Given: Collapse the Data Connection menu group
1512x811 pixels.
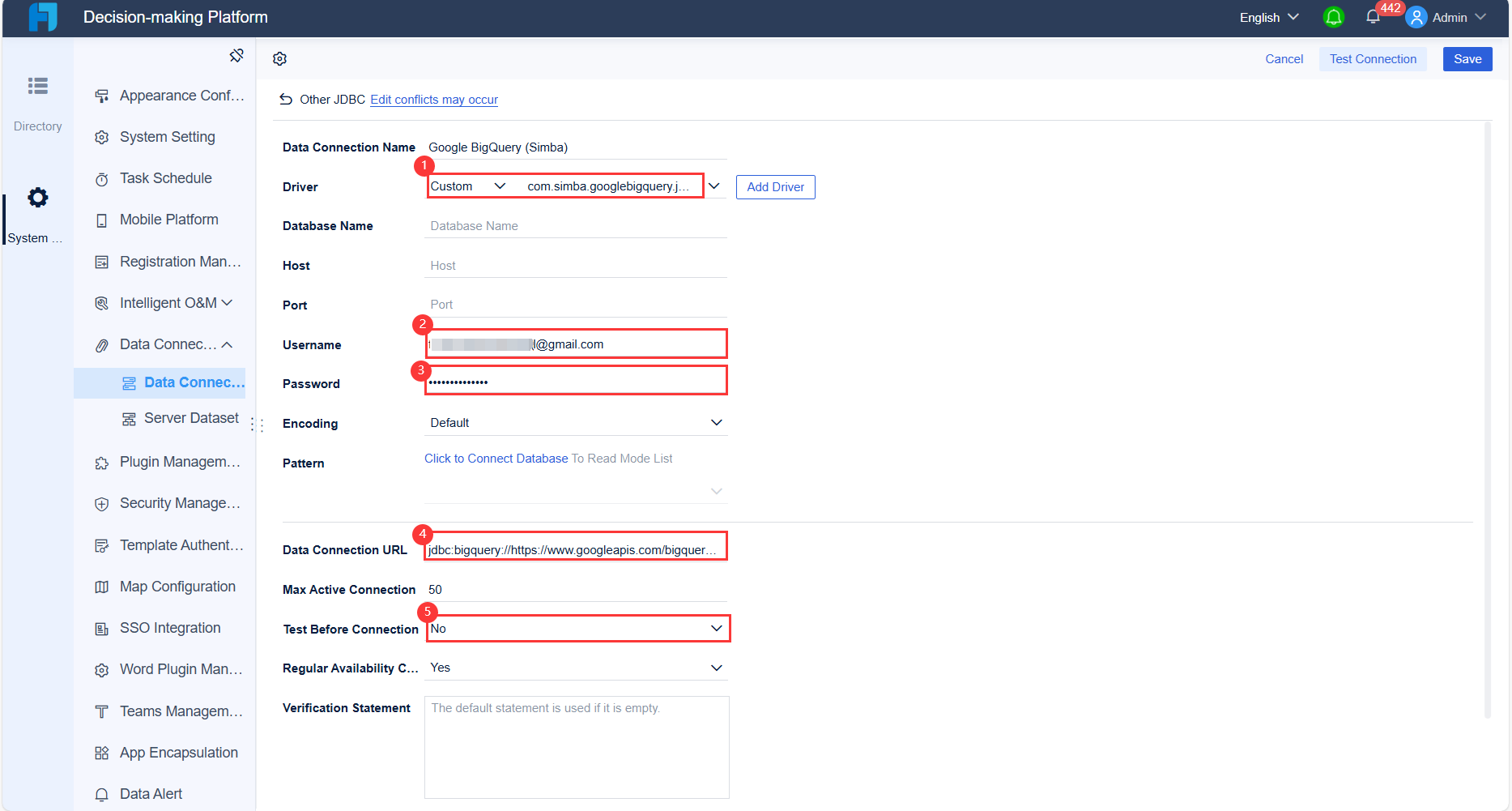Looking at the screenshot, I should pyautogui.click(x=228, y=345).
